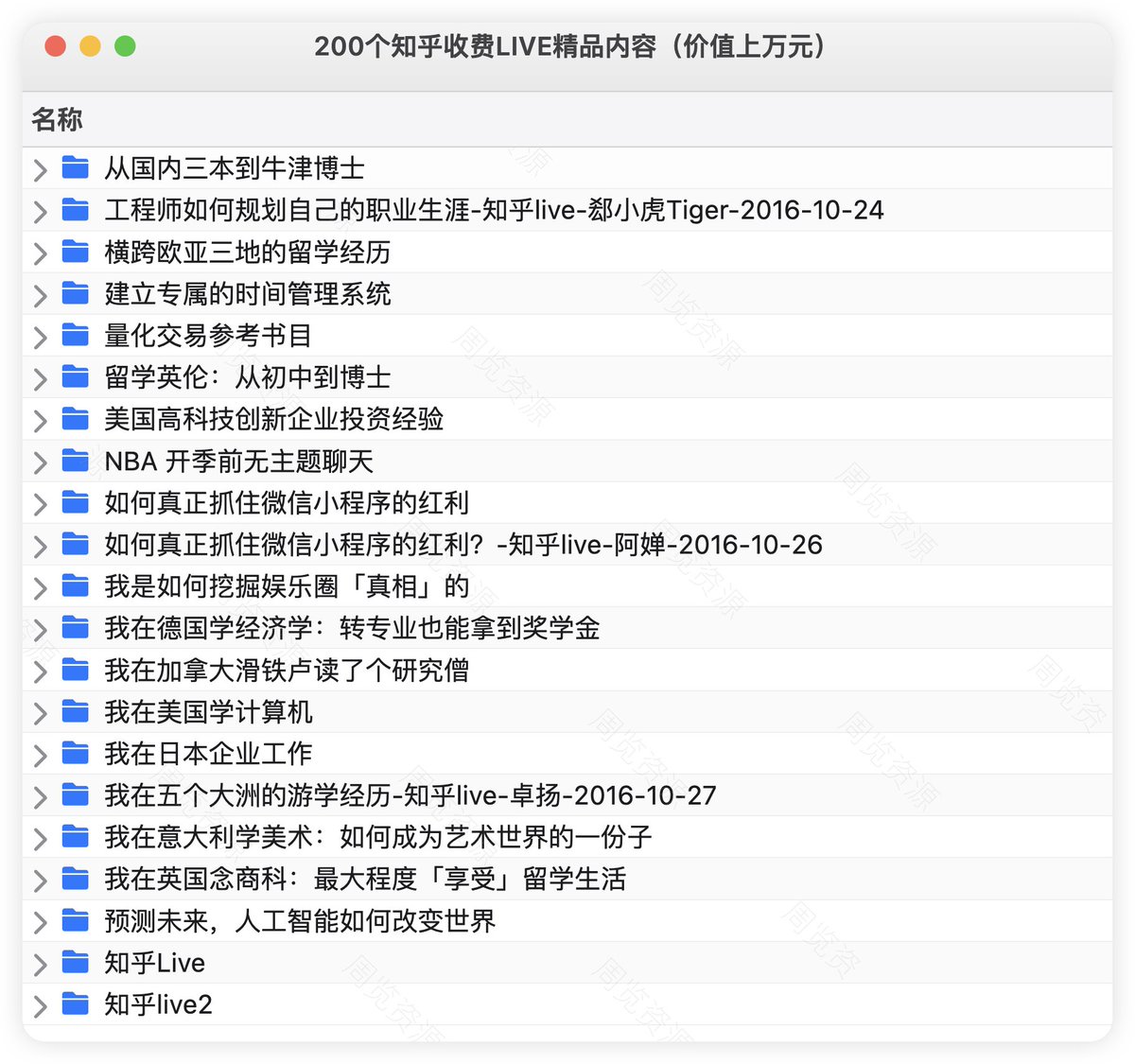
Task: Click folder icon for 美国高科技创新企业投资经验
Action: (x=76, y=419)
